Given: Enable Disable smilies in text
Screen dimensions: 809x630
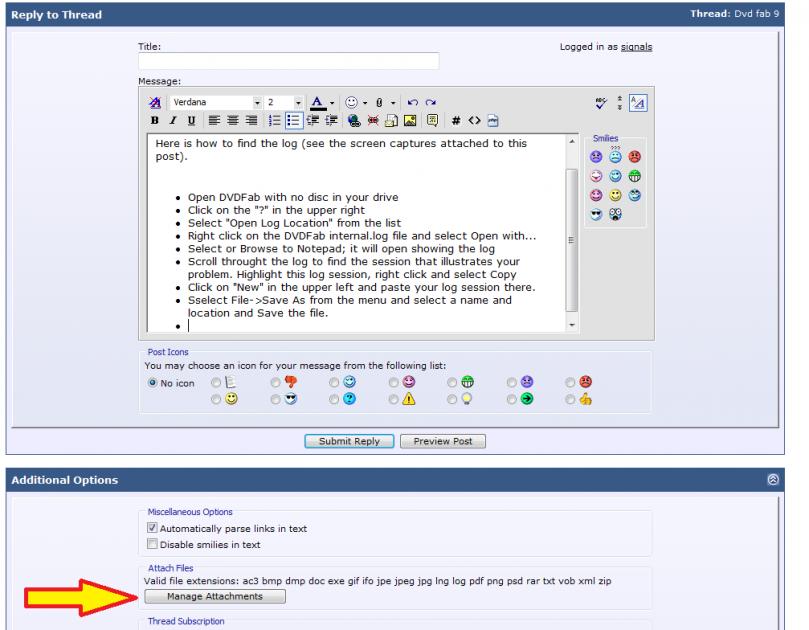Looking at the screenshot, I should [x=152, y=544].
